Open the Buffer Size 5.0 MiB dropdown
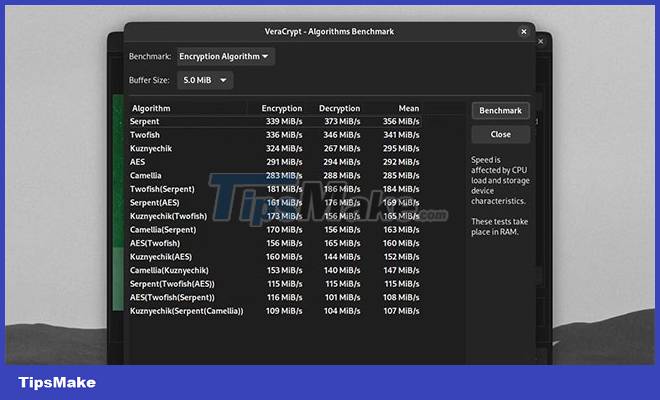Screen dimensions: 660x400 coord(205,80)
